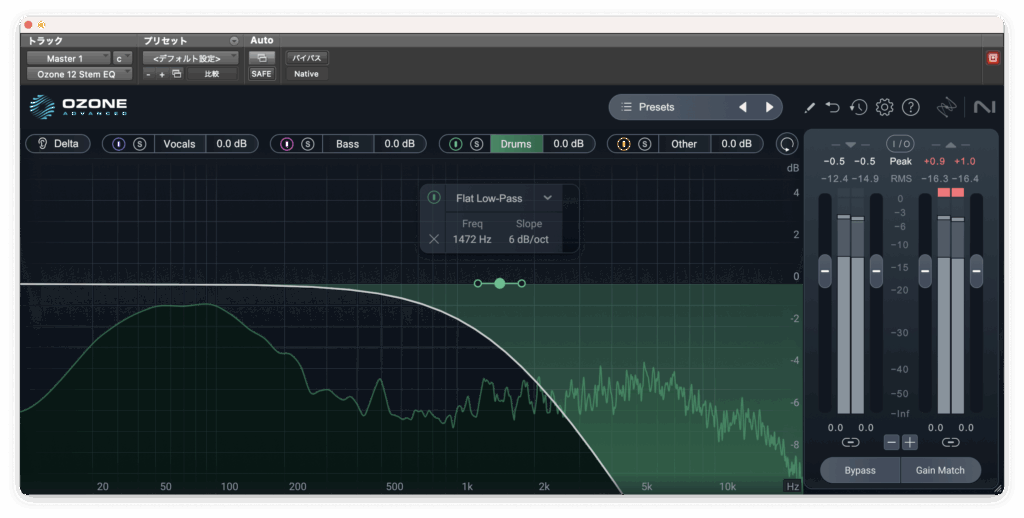The height and width of the screenshot is (518, 1024).
Task: Expand the Flat Low-Pass filter type dropdown
Action: click(x=547, y=198)
